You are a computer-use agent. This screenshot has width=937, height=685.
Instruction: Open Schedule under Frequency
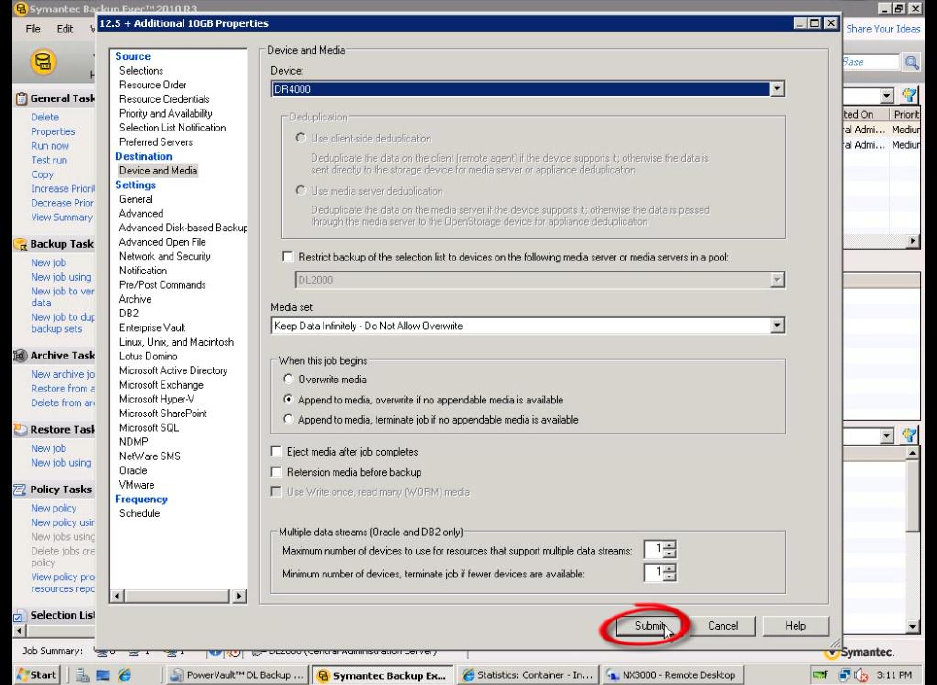[139, 513]
